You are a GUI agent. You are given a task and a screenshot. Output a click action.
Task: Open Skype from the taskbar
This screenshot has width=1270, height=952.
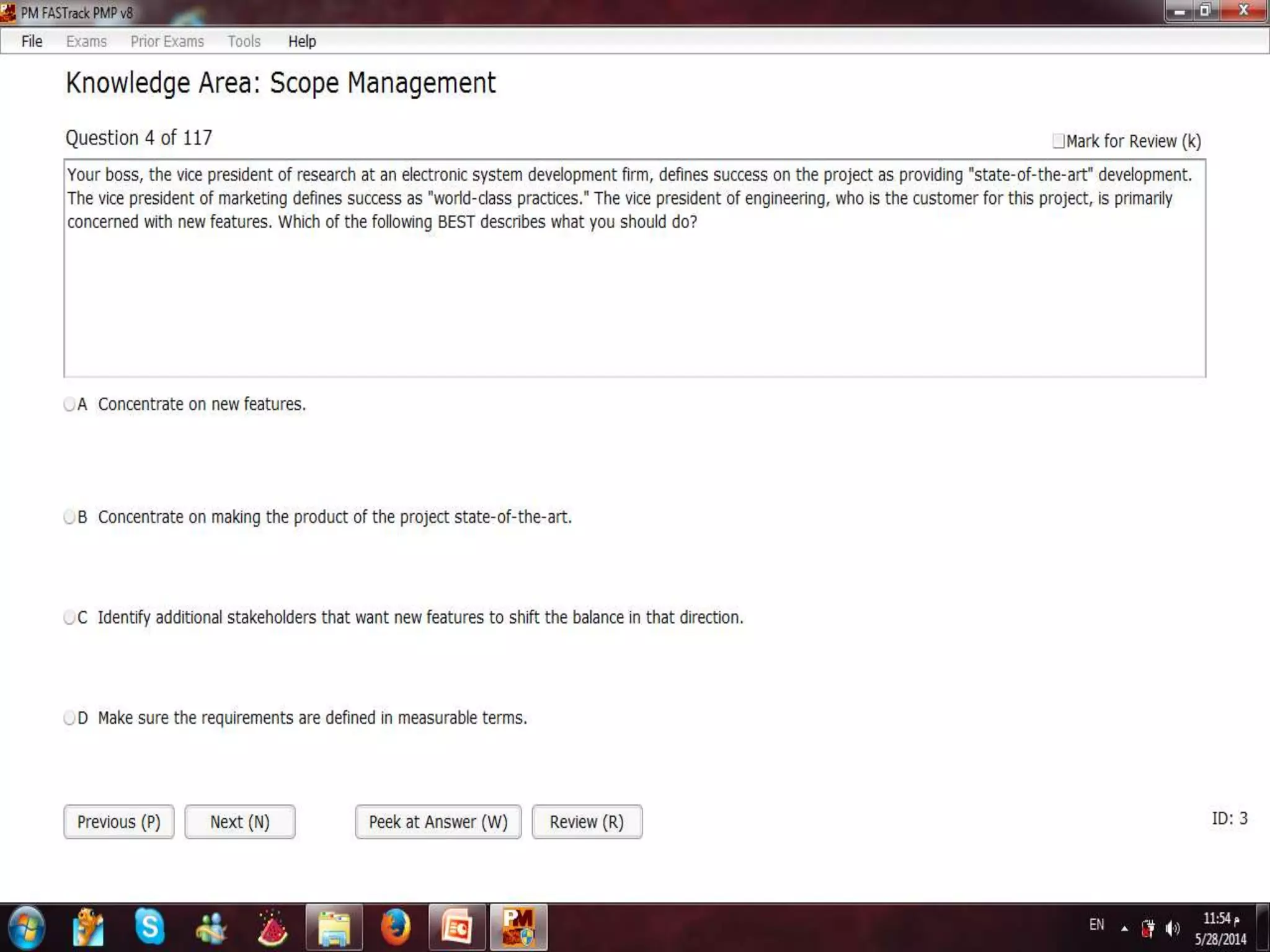click(x=149, y=927)
